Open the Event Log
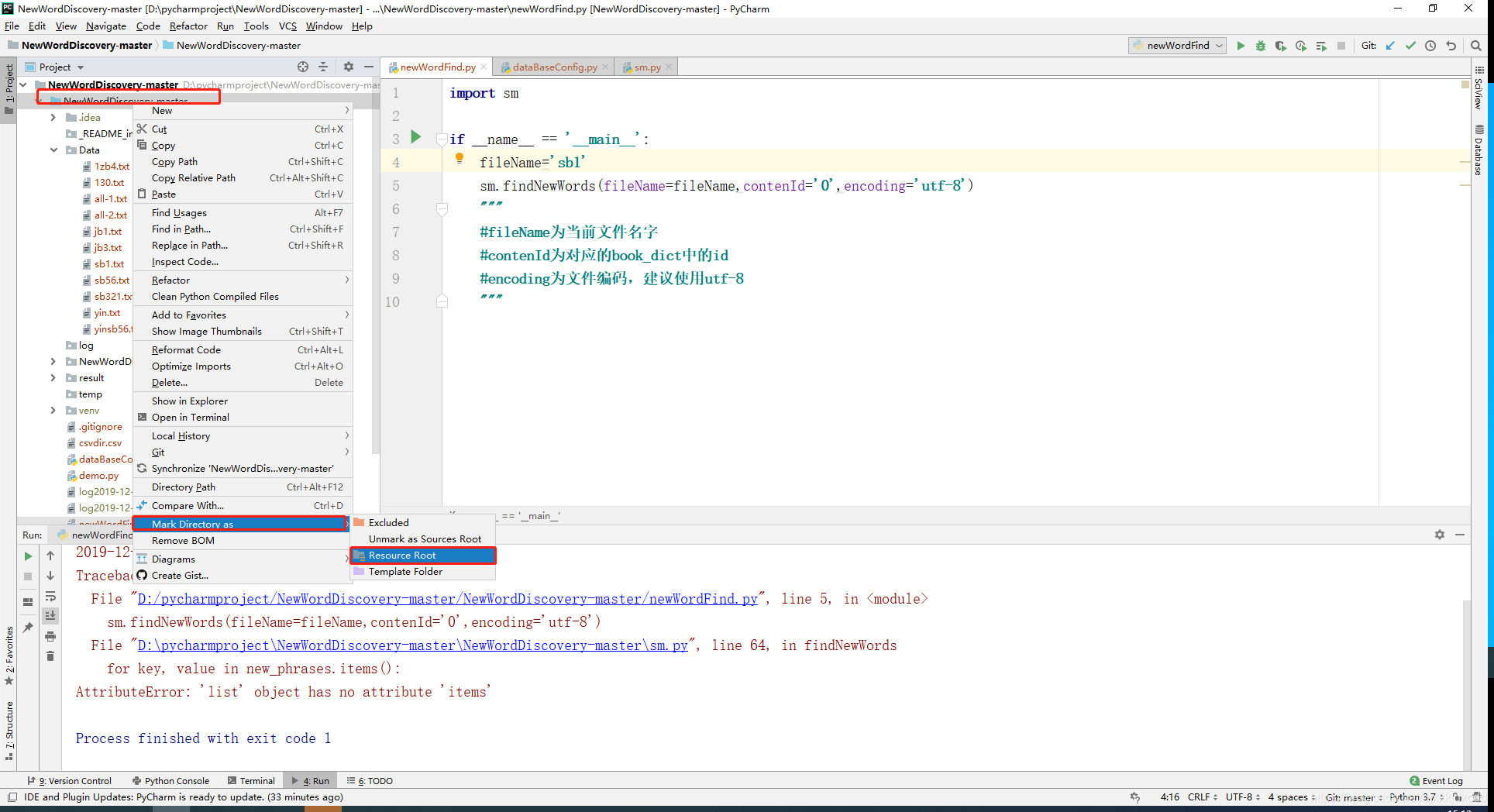The image size is (1494, 812). tap(1436, 781)
